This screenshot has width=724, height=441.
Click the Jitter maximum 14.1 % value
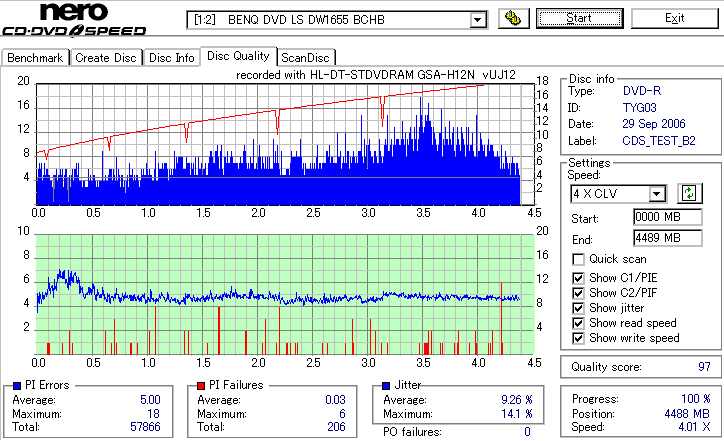[x=517, y=414]
